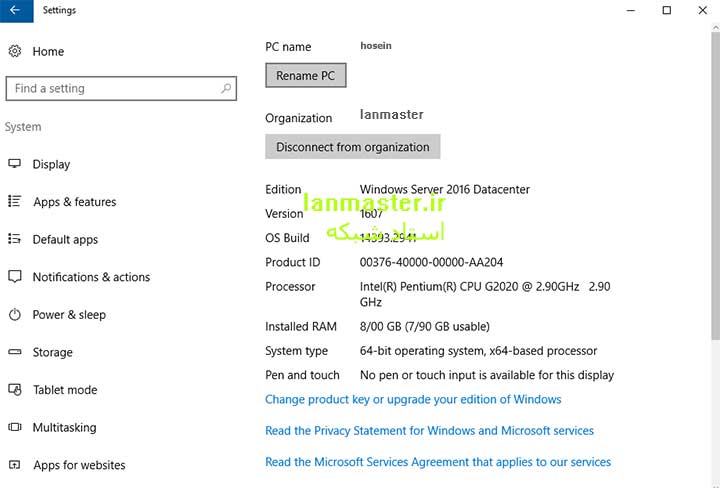The height and width of the screenshot is (488, 720).
Task: Click the search magnifier icon
Action: (225, 88)
